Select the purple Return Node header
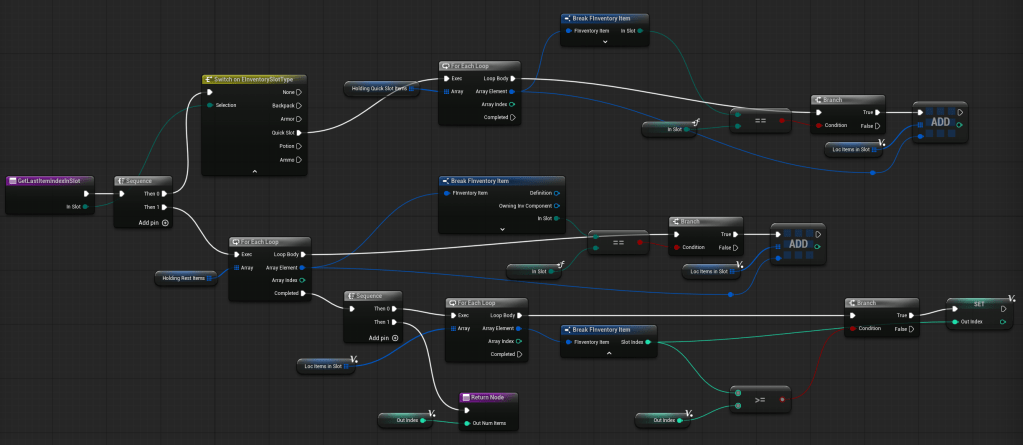This screenshot has height=445, width=1023. tap(489, 397)
